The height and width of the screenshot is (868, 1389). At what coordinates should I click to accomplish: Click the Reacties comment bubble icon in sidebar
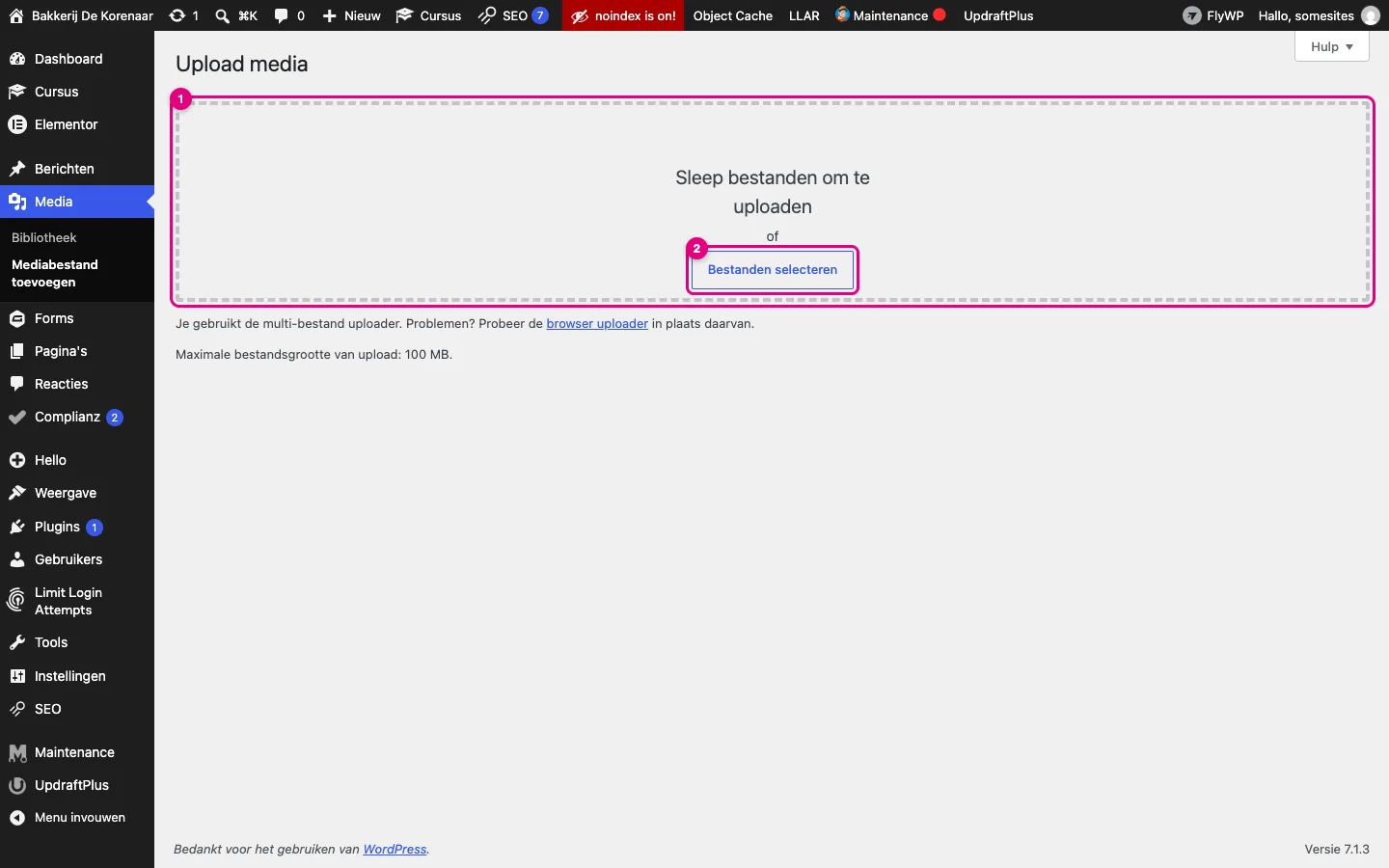(x=17, y=384)
